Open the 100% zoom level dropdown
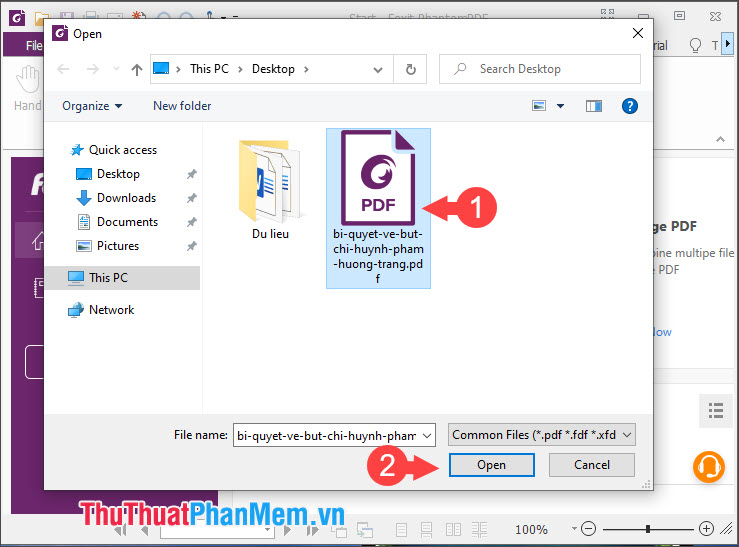739x547 pixels. pyautogui.click(x=574, y=529)
